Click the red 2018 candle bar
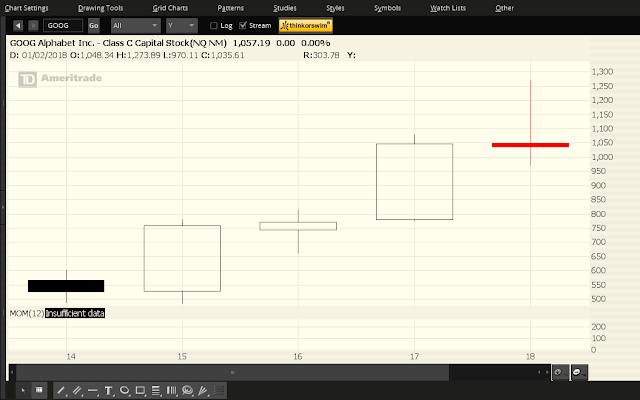The height and width of the screenshot is (400, 640). point(530,145)
